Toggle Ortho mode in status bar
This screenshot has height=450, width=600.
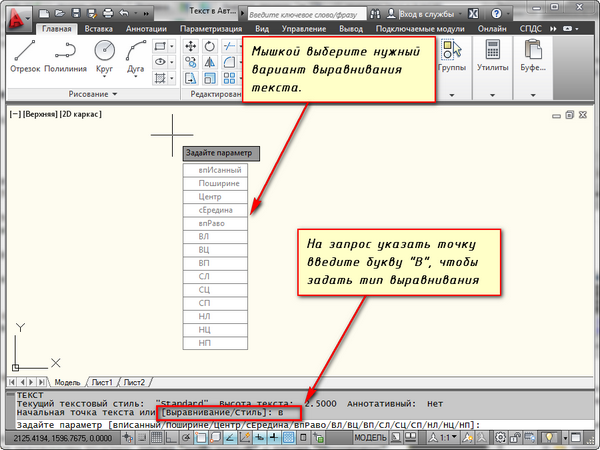[171, 437]
